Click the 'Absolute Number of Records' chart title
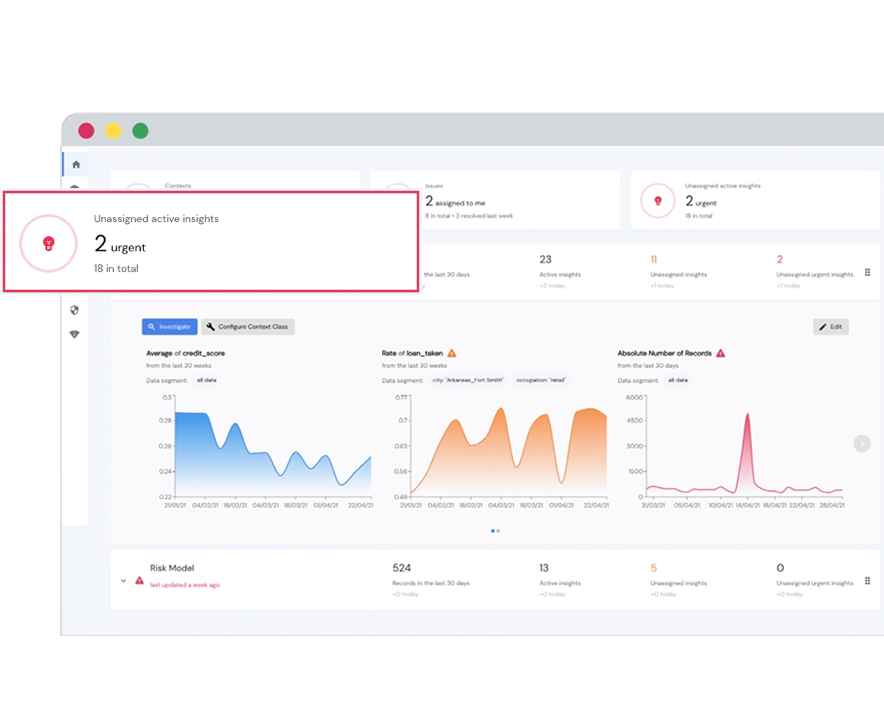Screen dimensions: 884x717 click(665, 353)
